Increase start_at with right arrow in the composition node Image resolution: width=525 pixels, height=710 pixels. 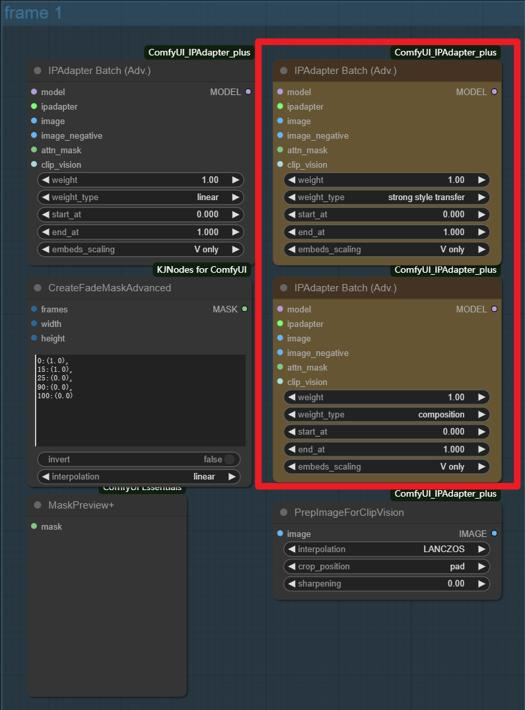[x=482, y=432]
